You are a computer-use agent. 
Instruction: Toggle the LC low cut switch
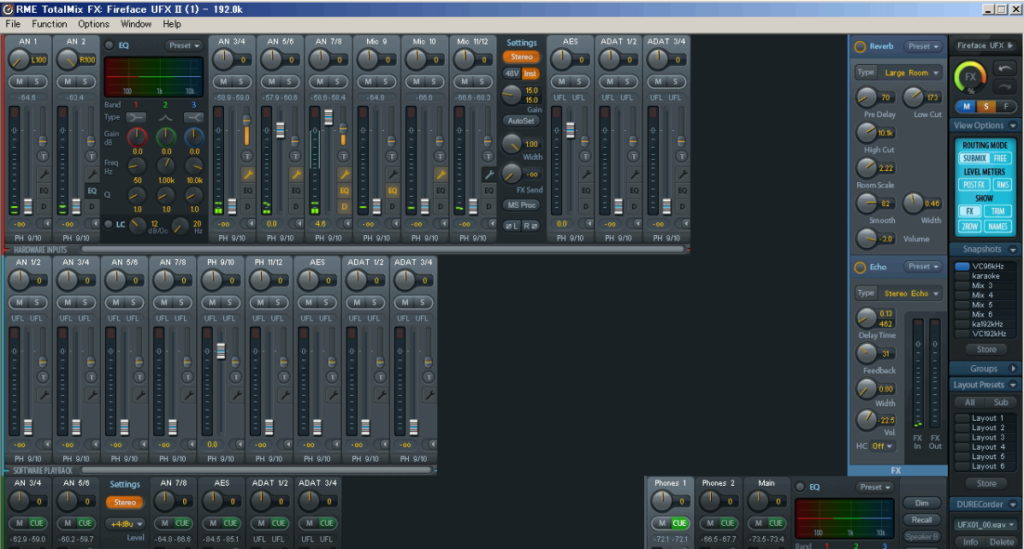click(x=108, y=224)
